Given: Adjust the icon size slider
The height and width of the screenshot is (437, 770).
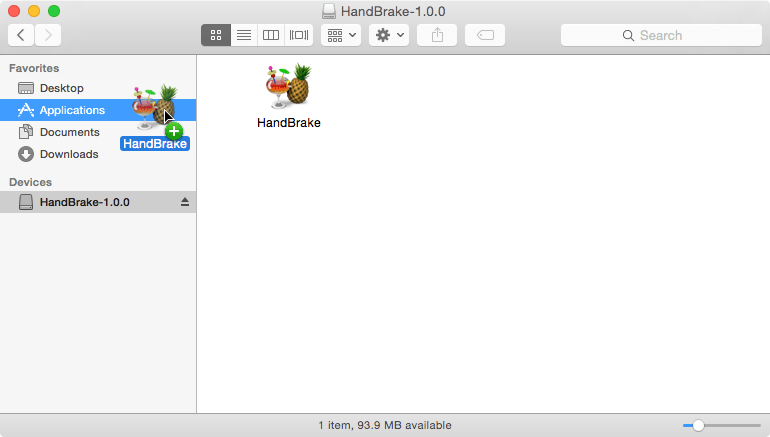Looking at the screenshot, I should (699, 425).
